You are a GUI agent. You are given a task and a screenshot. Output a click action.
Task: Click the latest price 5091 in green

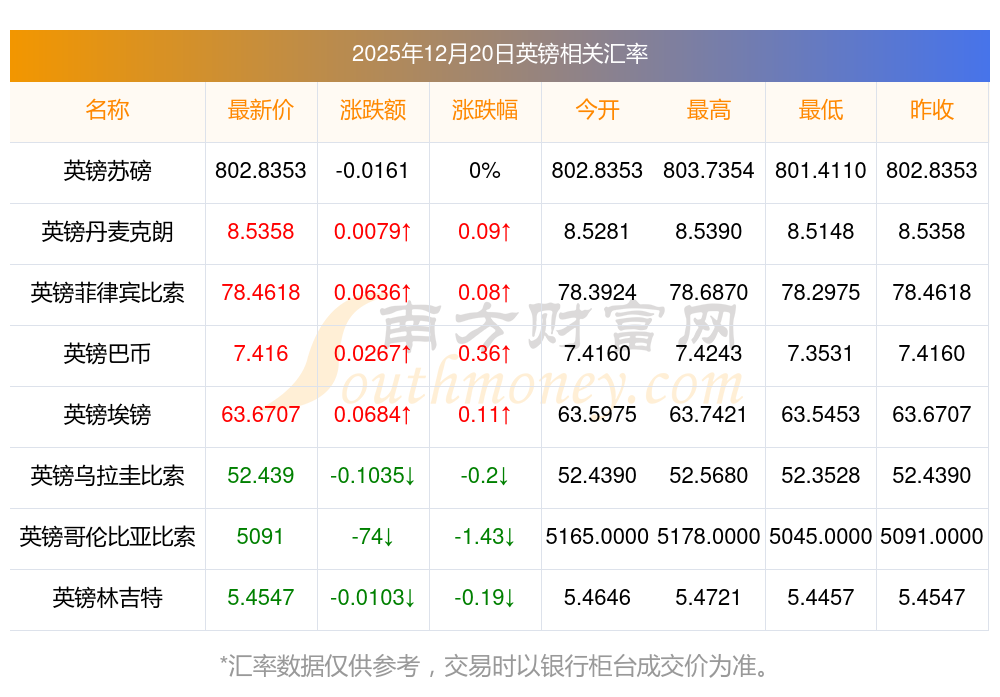(x=260, y=537)
